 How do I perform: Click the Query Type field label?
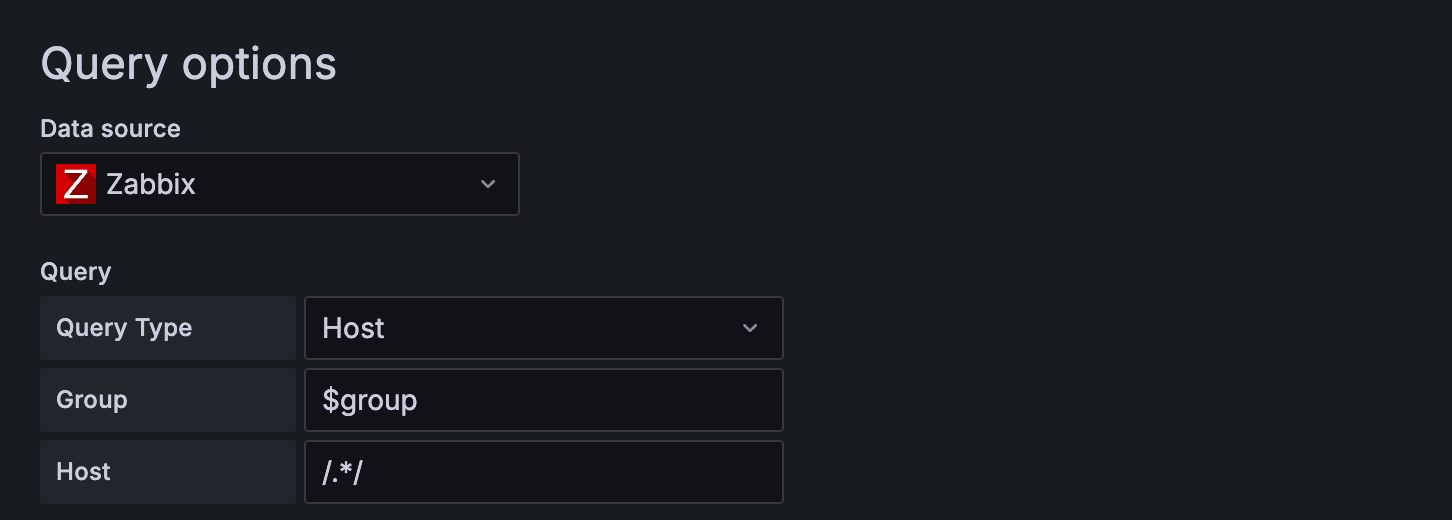tap(124, 328)
